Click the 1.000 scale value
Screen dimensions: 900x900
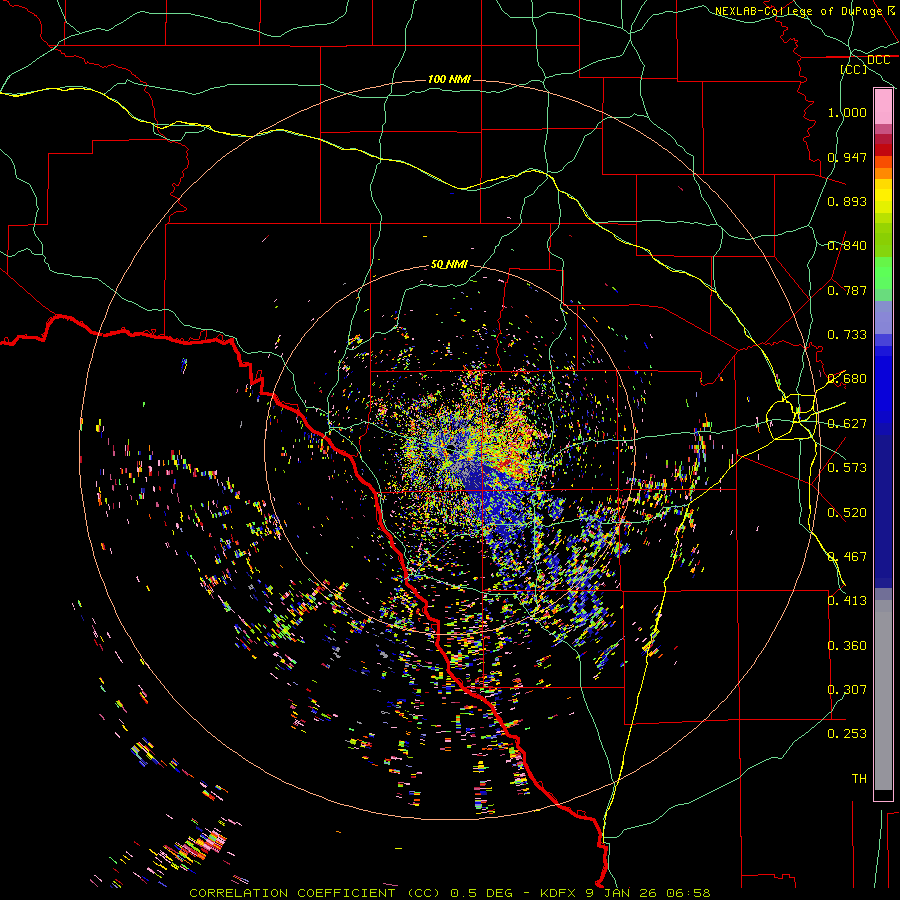pos(847,112)
